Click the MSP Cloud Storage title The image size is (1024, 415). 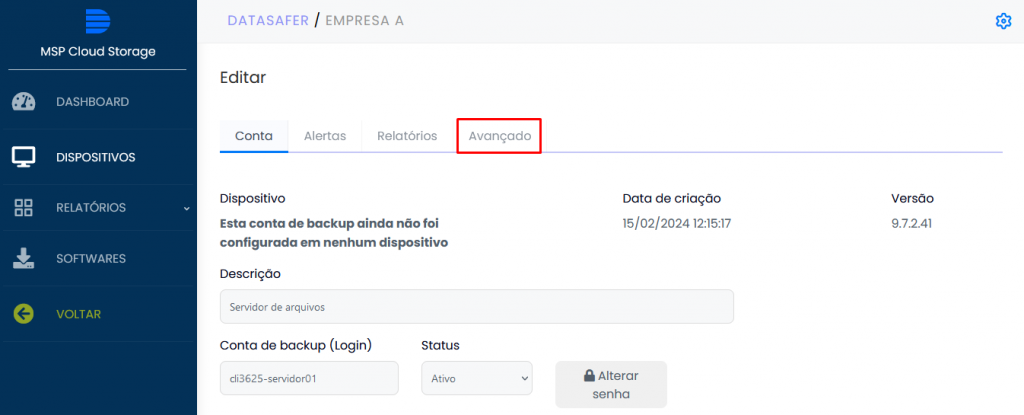coord(98,52)
